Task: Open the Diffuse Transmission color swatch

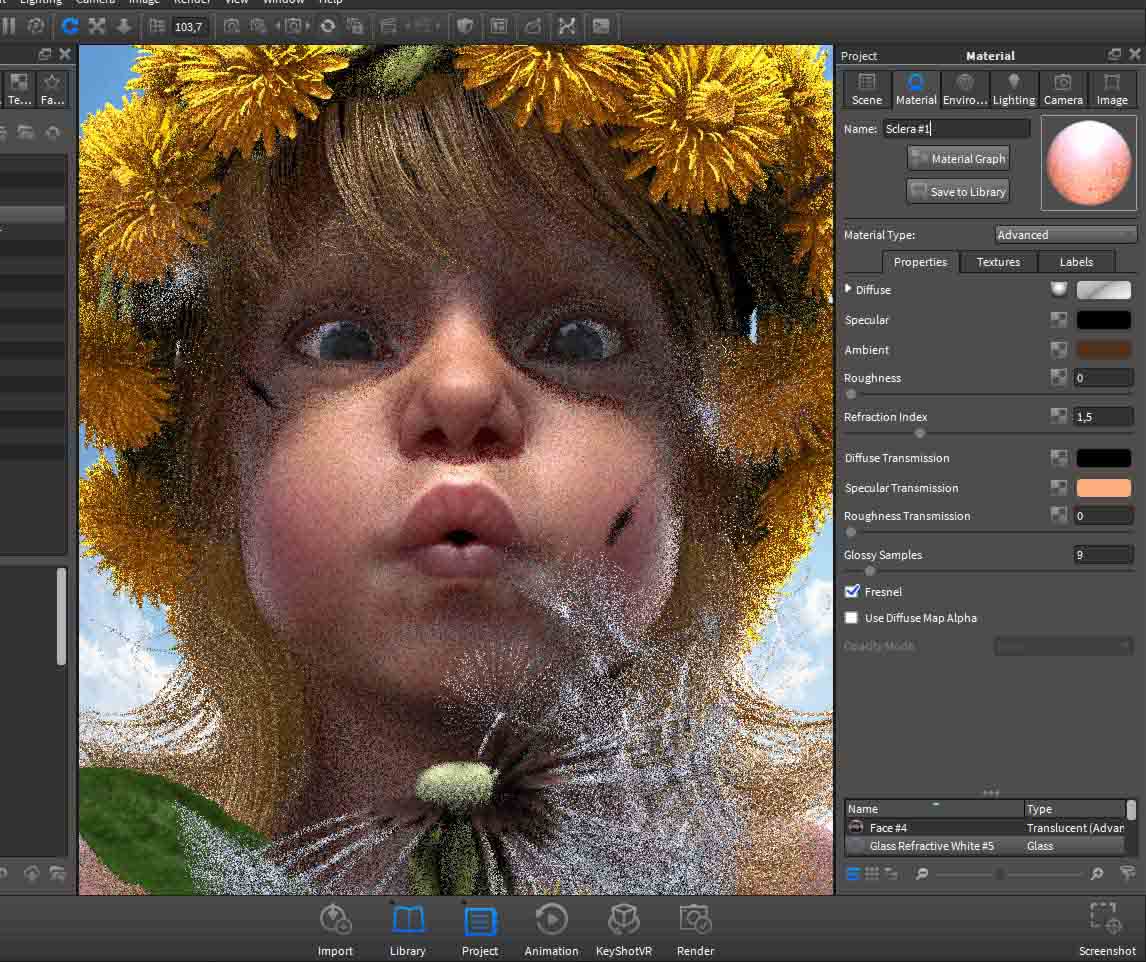Action: click(x=1104, y=458)
